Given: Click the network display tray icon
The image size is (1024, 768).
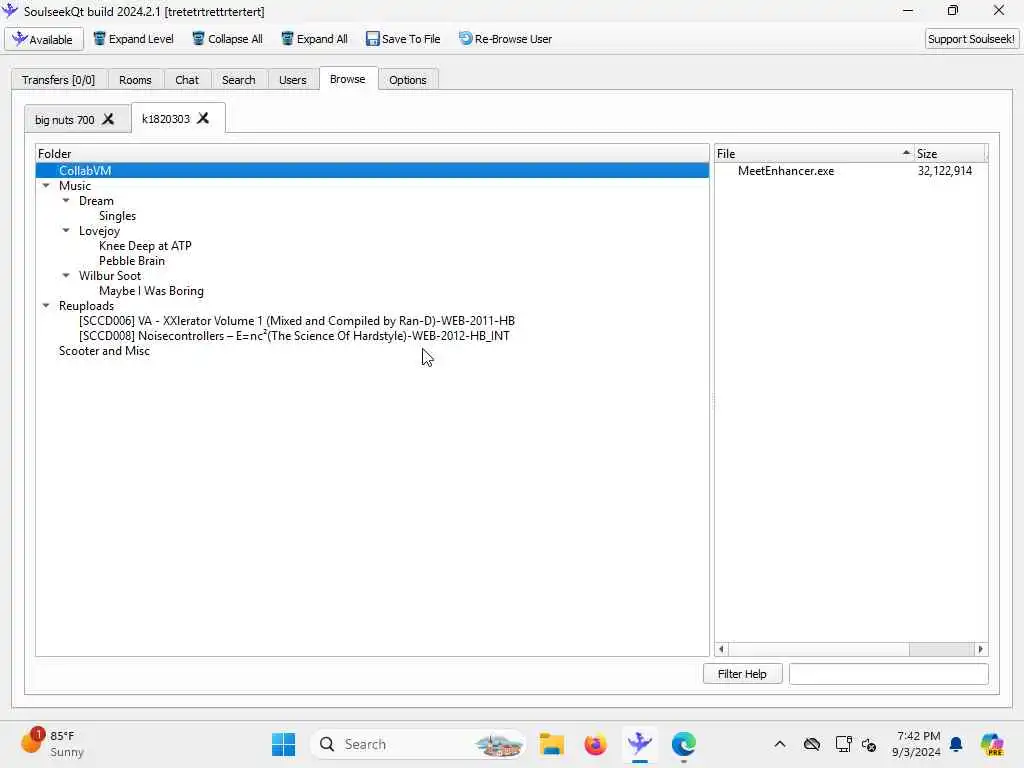Looking at the screenshot, I should coord(843,744).
